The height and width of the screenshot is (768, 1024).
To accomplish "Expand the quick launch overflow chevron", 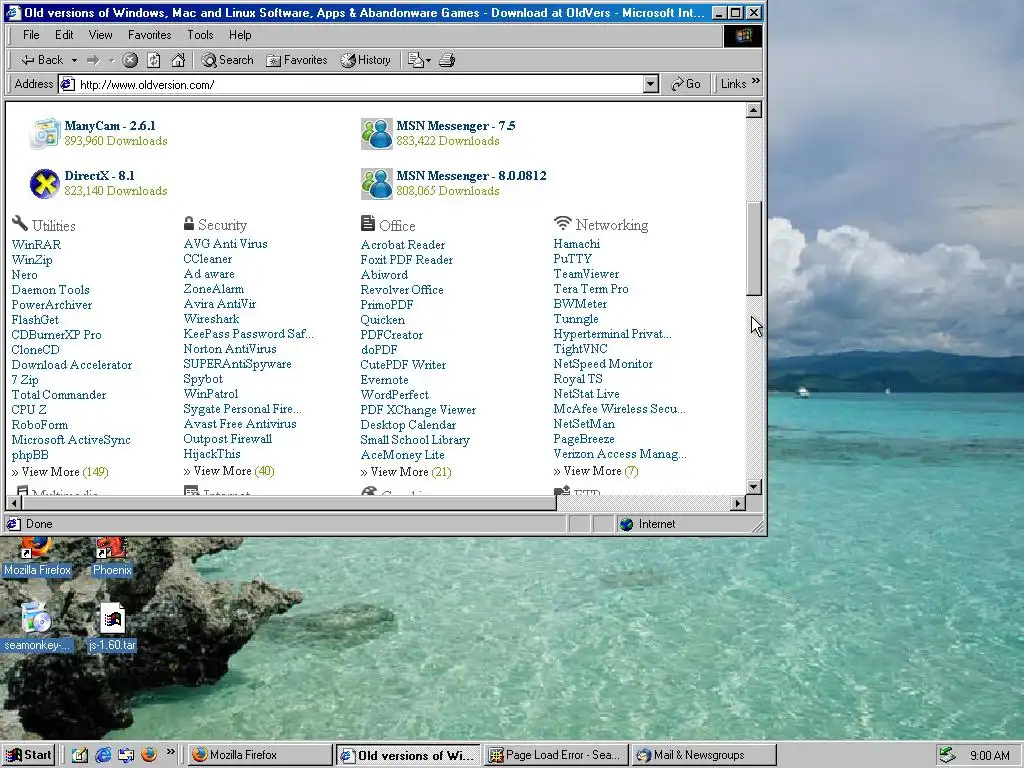I will (x=170, y=752).
